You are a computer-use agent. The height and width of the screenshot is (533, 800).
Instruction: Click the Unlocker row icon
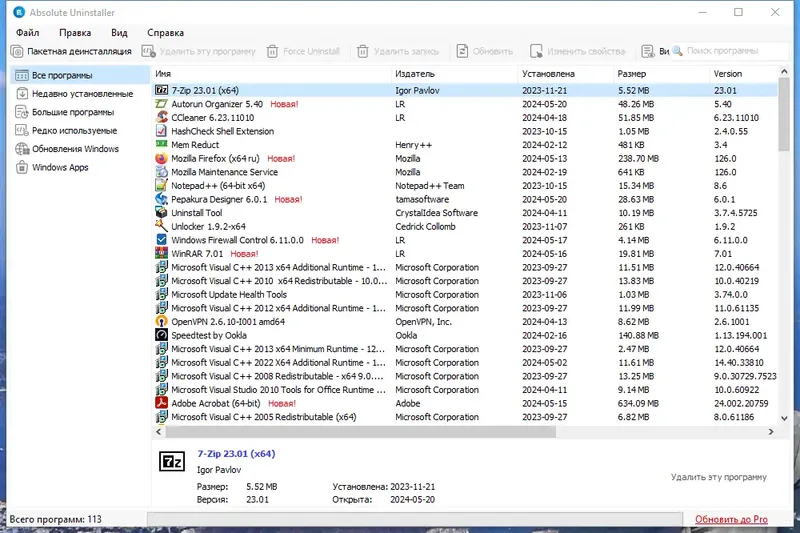coord(161,226)
